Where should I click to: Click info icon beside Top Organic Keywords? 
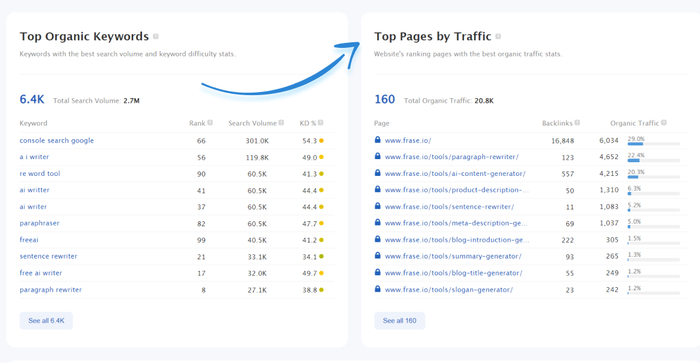tap(156, 36)
